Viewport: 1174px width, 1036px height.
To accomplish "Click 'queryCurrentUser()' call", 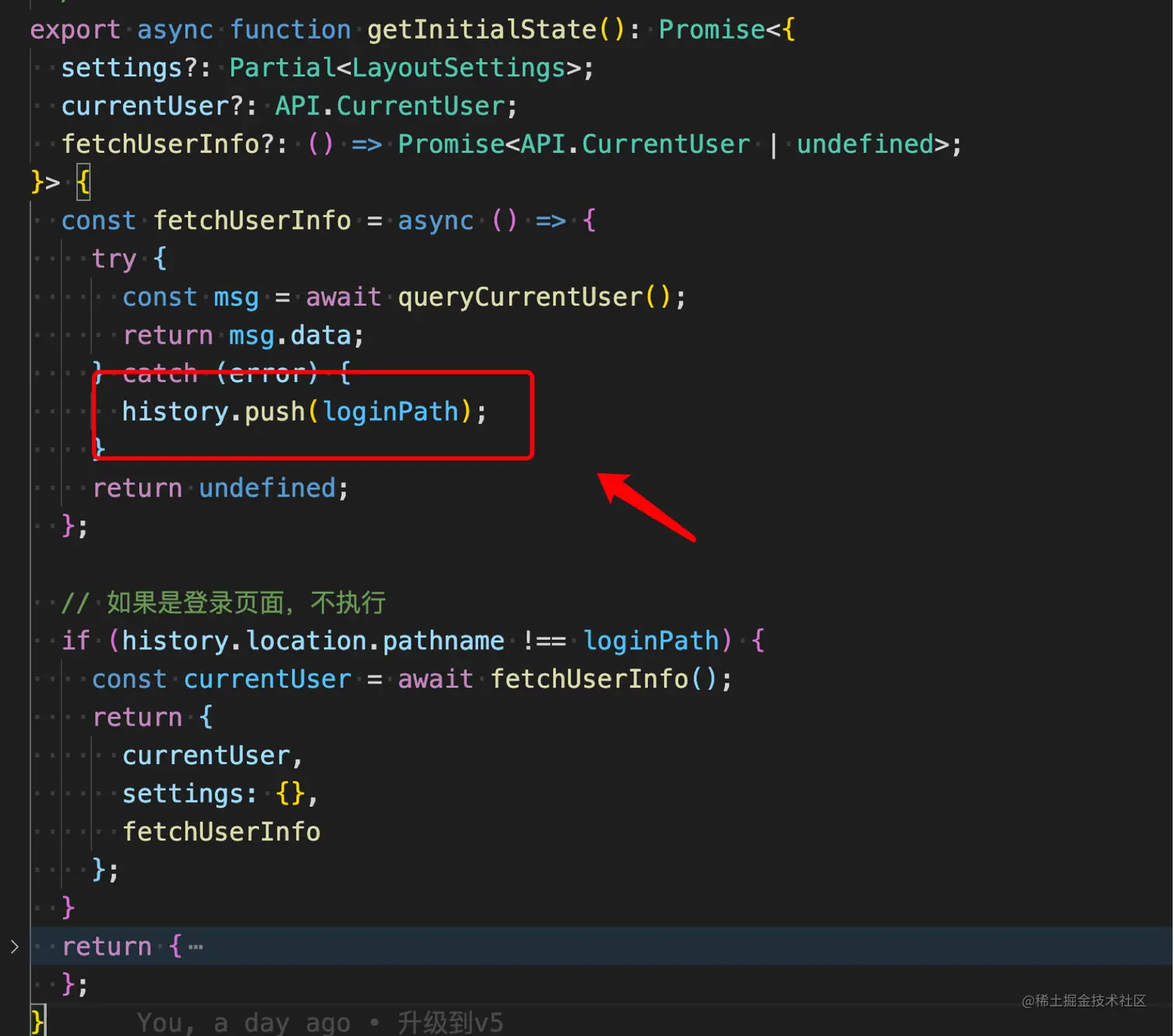I will [534, 297].
